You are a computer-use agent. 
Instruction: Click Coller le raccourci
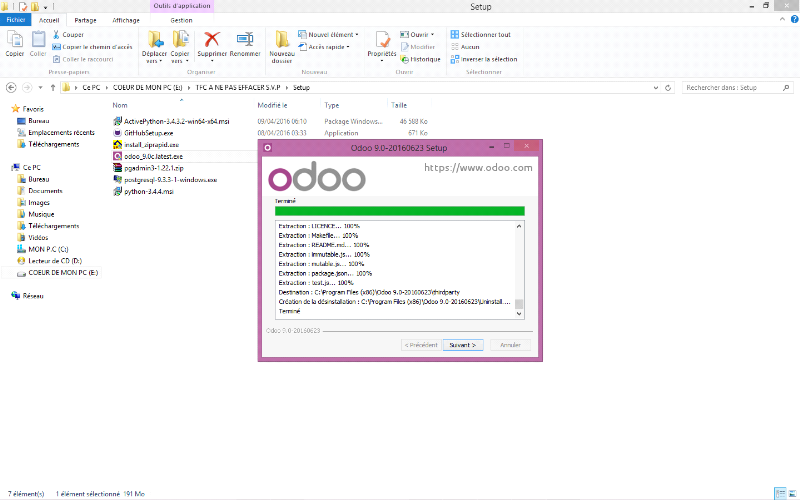(83, 59)
